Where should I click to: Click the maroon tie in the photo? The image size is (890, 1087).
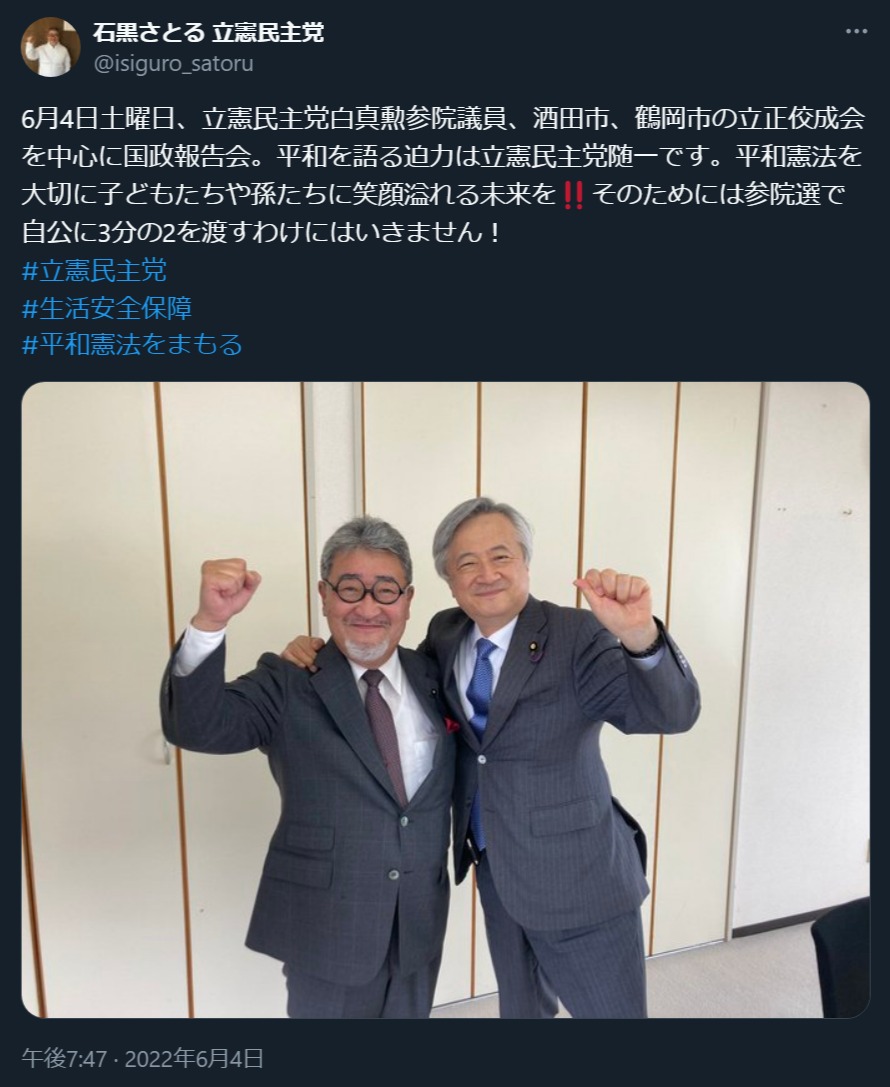click(x=385, y=733)
